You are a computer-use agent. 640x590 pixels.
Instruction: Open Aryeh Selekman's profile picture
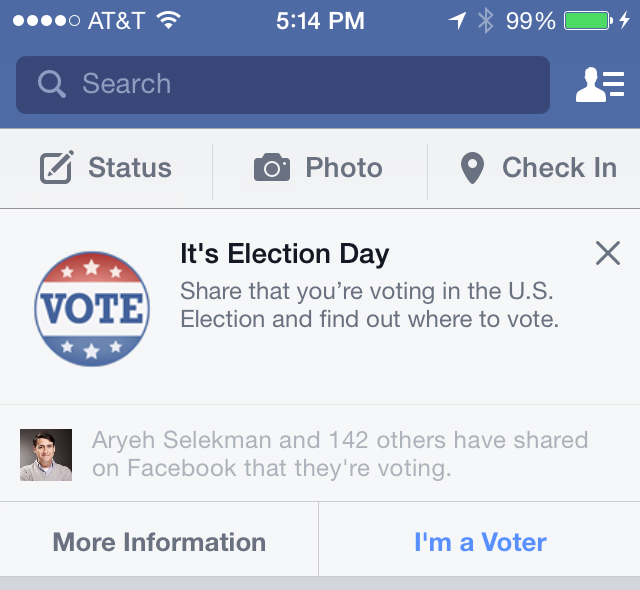[x=46, y=455]
